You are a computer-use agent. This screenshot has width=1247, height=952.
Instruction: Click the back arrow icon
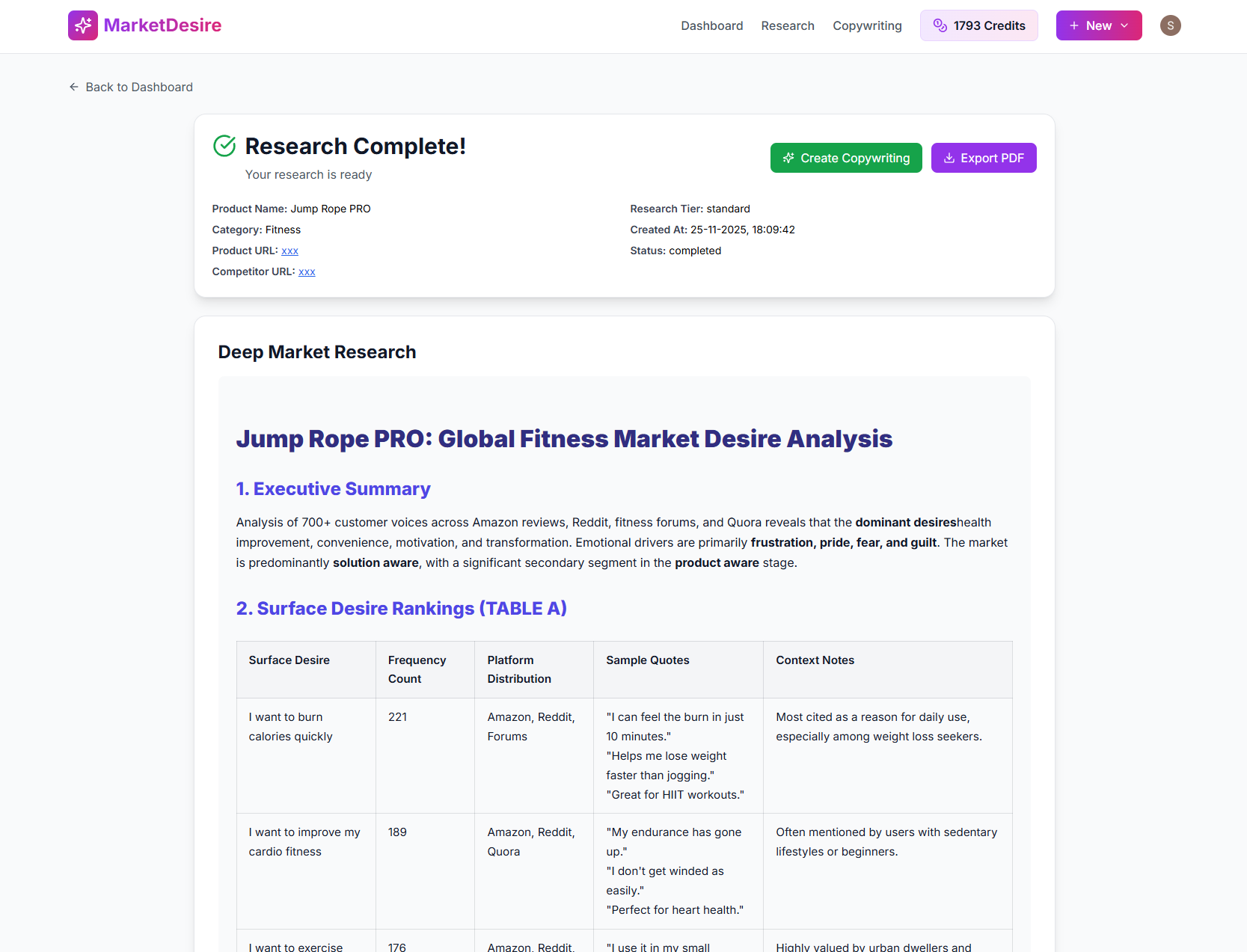point(74,87)
